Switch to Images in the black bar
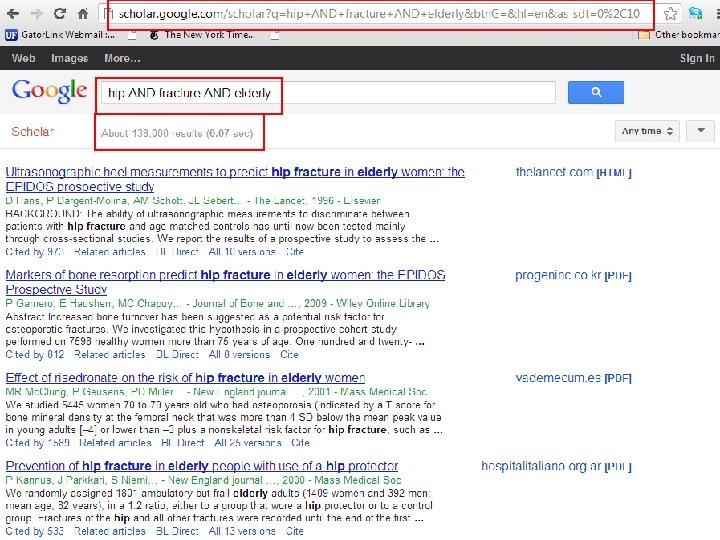 tap(69, 58)
